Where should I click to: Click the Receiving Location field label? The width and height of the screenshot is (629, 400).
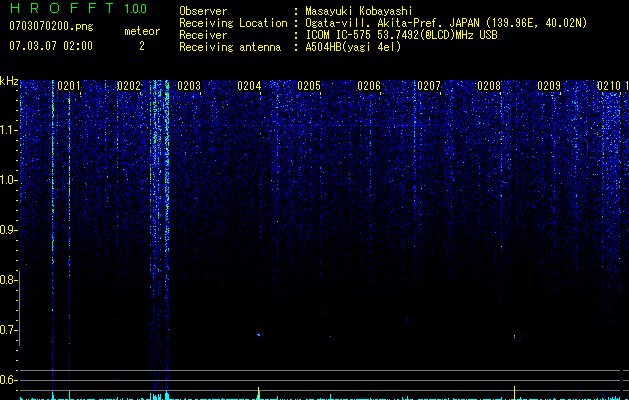coord(233,23)
